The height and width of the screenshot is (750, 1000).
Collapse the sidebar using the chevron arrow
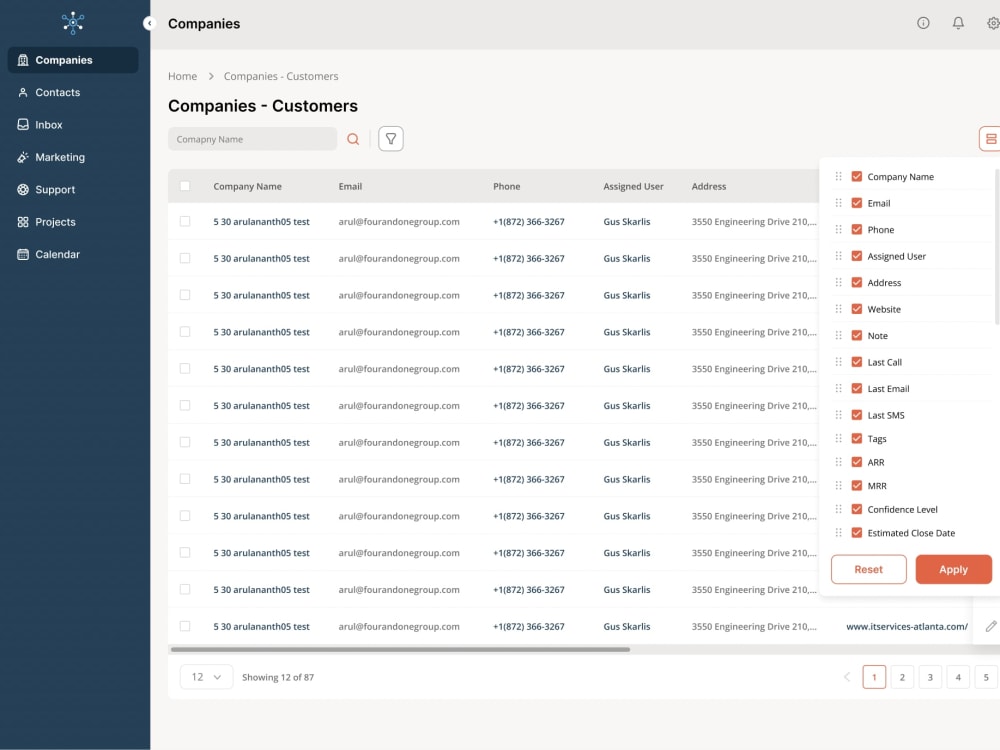click(x=150, y=23)
